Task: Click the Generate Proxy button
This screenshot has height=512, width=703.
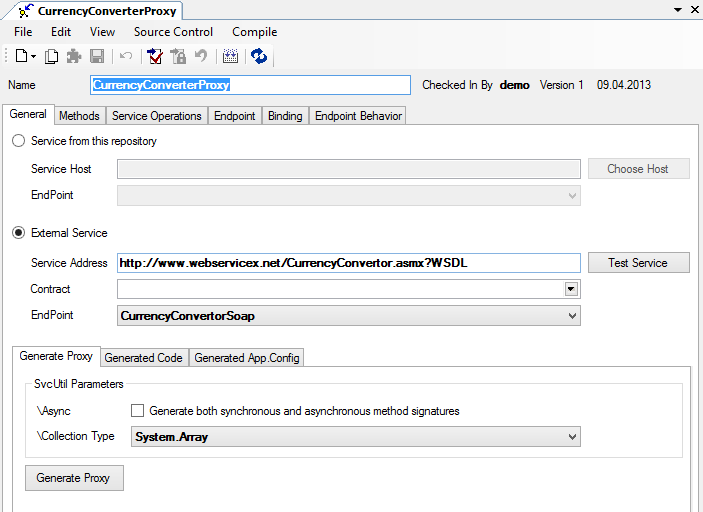Action: tap(73, 478)
